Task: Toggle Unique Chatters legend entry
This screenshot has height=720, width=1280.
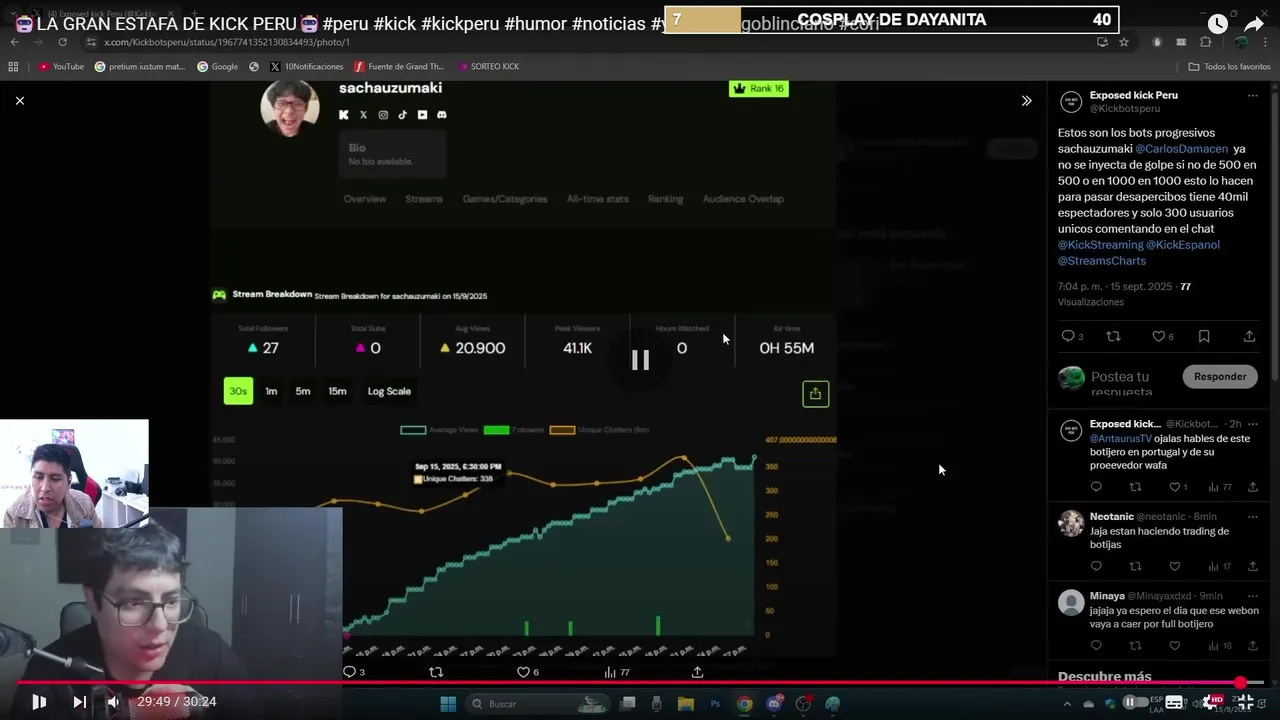Action: 599,430
